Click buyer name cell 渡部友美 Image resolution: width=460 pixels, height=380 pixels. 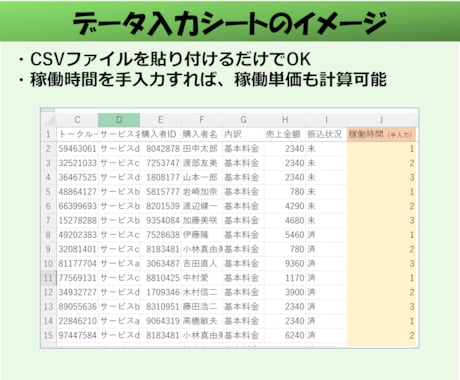[202, 163]
